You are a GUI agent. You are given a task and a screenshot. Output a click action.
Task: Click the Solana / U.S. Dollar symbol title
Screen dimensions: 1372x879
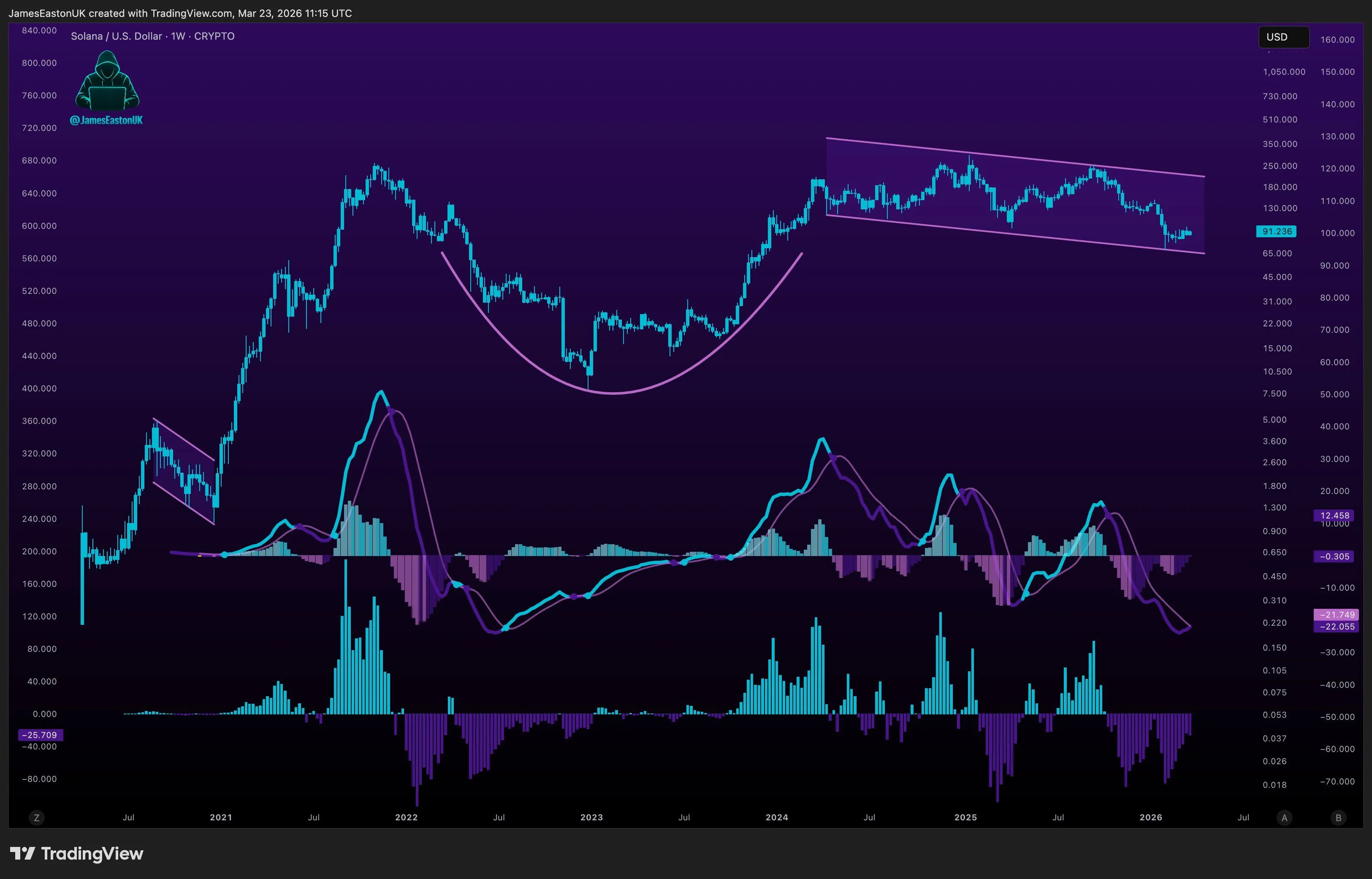coord(152,36)
